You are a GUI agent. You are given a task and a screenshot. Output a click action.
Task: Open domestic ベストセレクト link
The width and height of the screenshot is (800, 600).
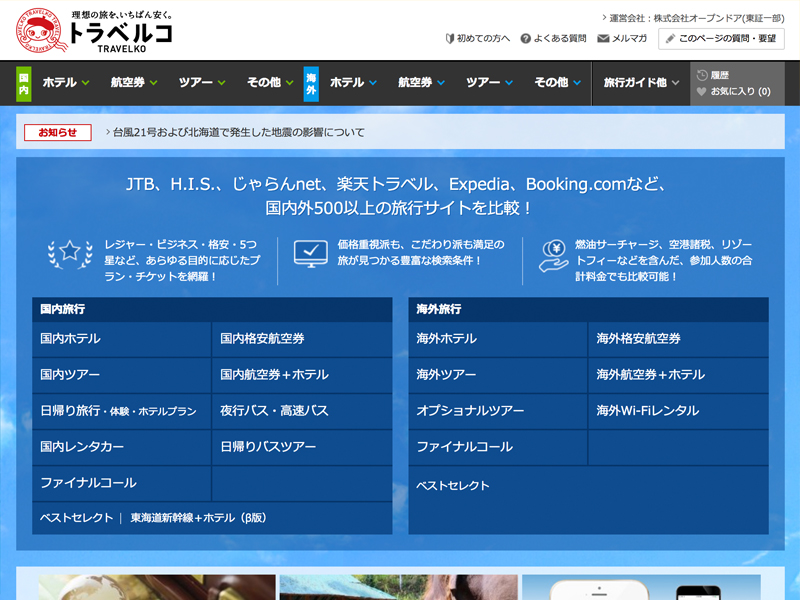(77, 518)
